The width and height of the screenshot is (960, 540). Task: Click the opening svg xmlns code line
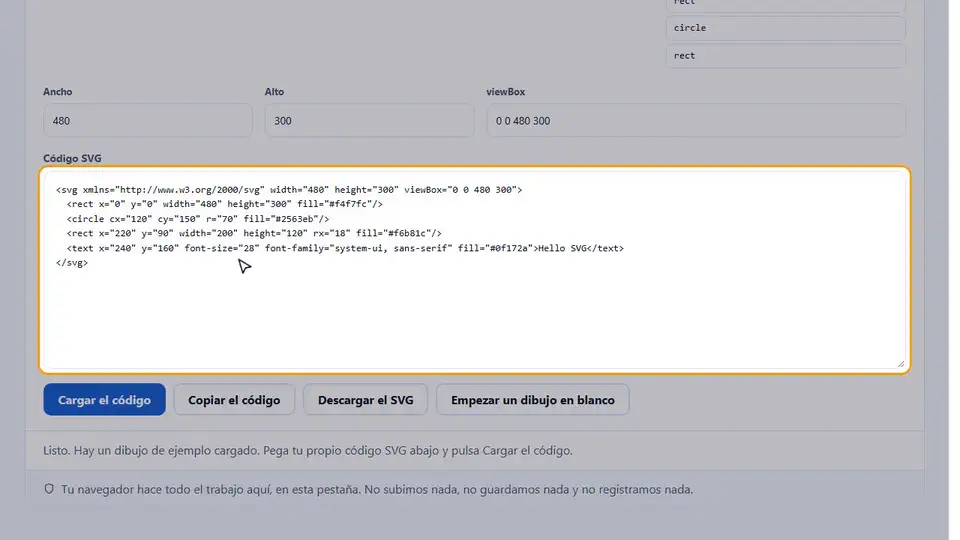(289, 190)
